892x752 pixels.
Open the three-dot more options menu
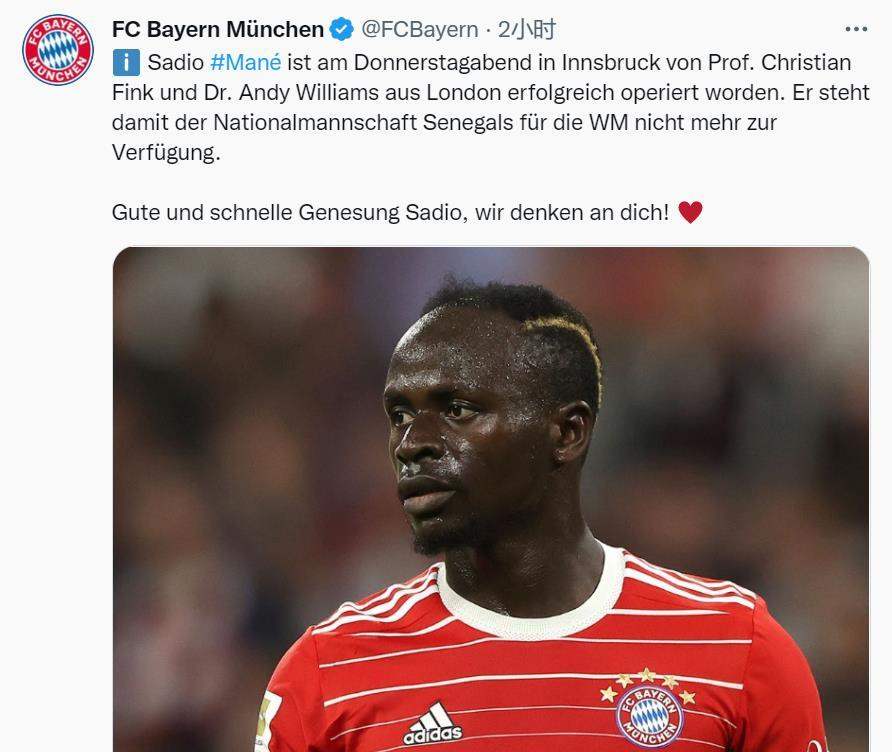[856, 29]
